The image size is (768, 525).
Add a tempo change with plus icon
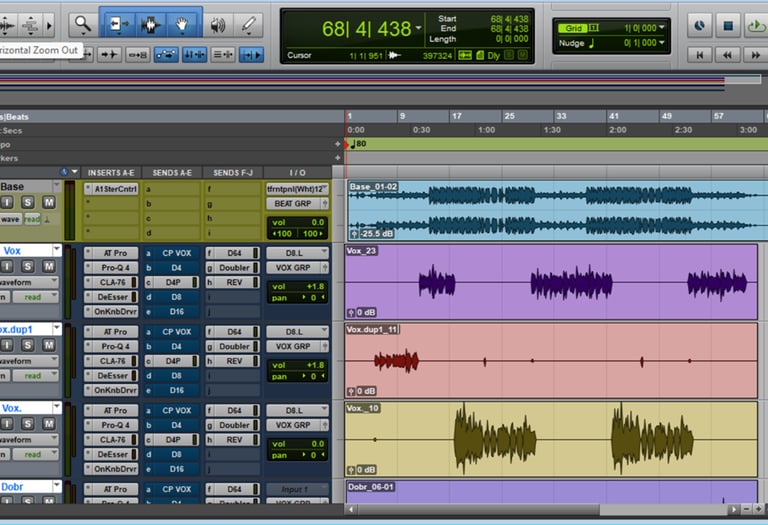pos(337,144)
